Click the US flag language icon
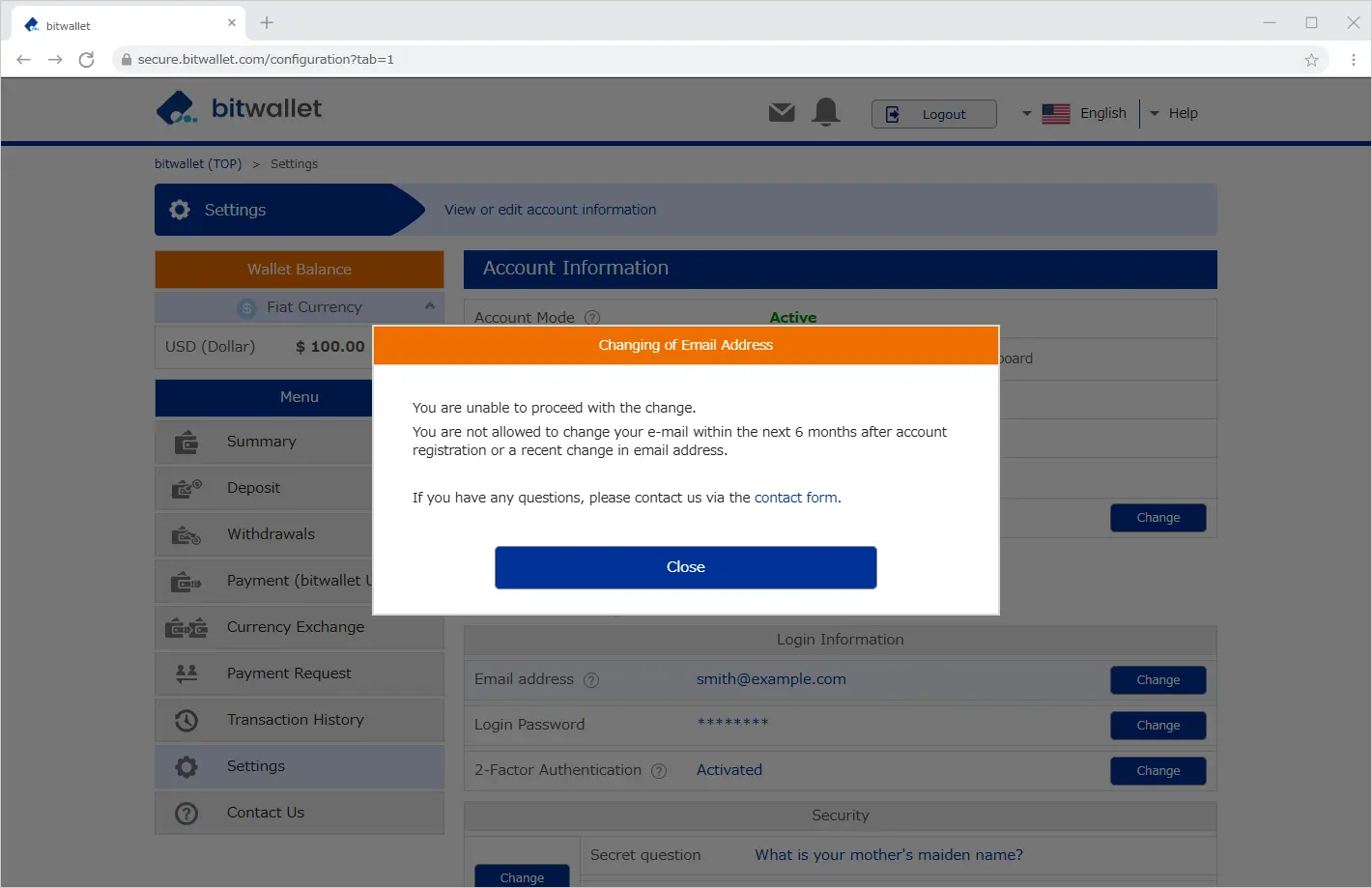 [x=1055, y=114]
